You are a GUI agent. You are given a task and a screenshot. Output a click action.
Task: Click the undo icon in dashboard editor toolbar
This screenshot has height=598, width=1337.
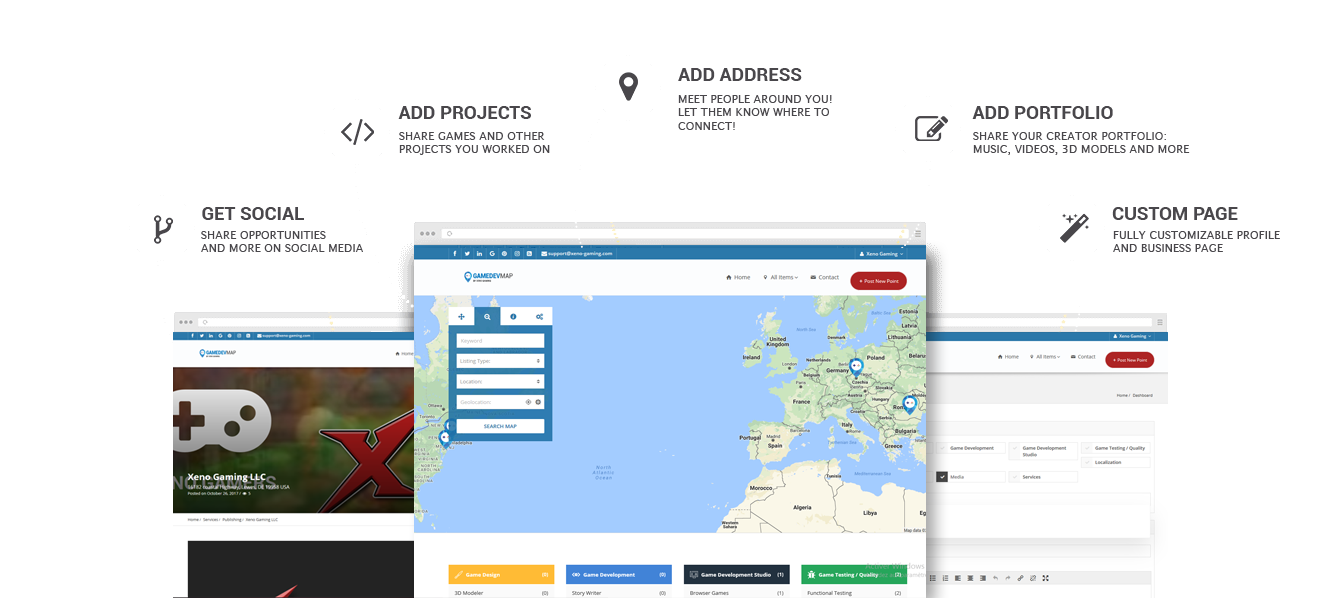(995, 578)
